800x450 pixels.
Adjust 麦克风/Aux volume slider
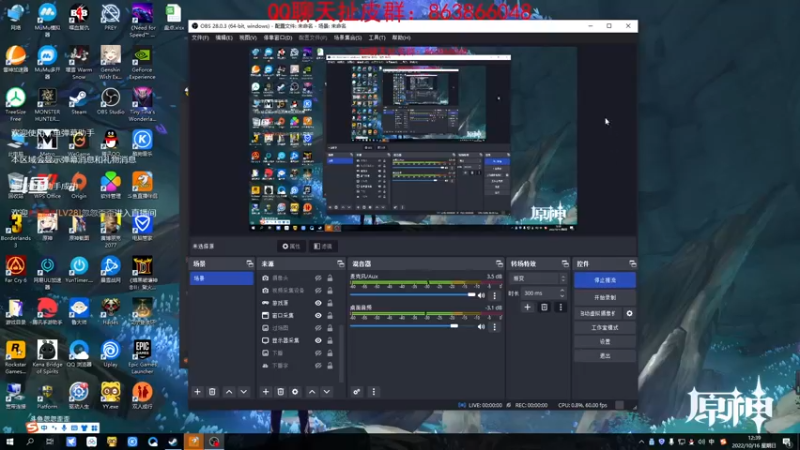tap(413, 295)
